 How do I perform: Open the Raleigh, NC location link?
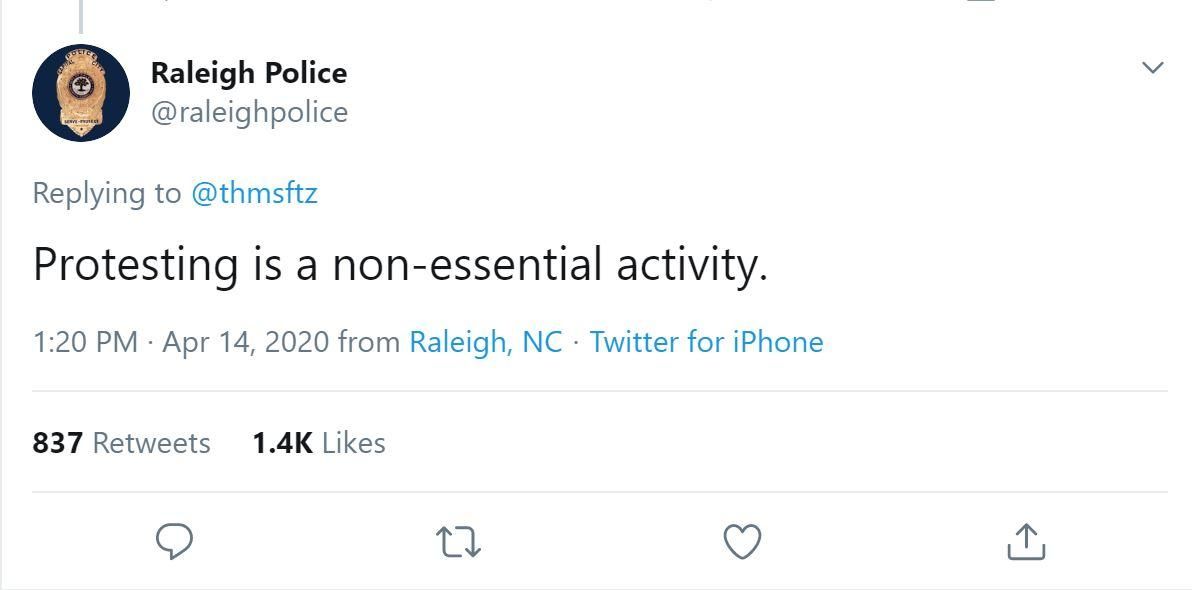click(x=486, y=342)
